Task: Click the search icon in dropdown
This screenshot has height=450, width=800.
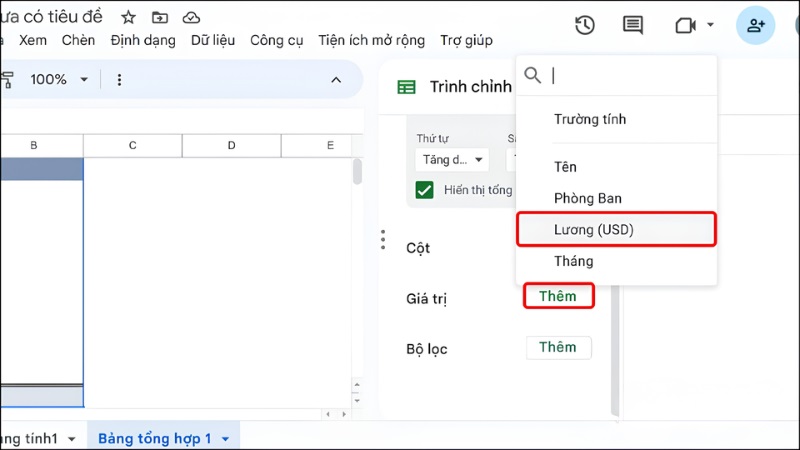Action: (x=533, y=75)
